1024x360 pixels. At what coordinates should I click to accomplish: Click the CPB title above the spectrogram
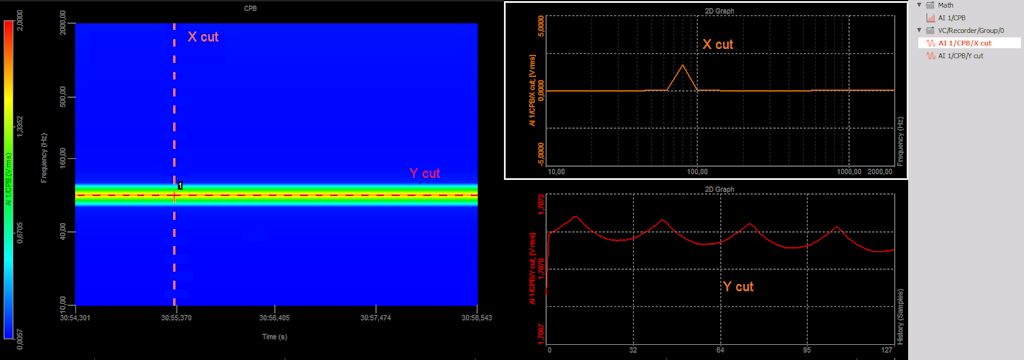tap(249, 9)
